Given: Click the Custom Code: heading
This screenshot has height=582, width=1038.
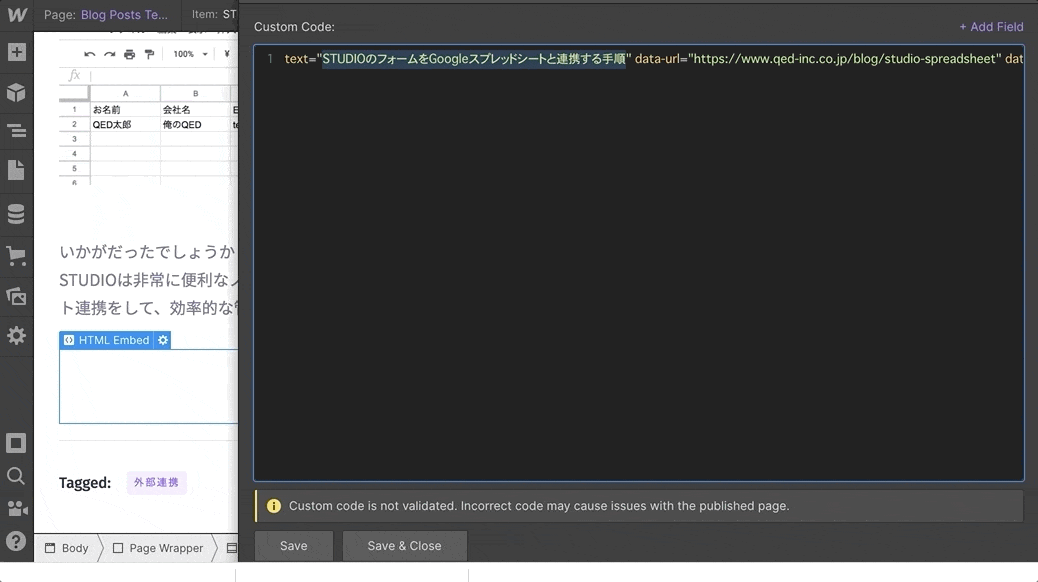Looking at the screenshot, I should pyautogui.click(x=295, y=27).
